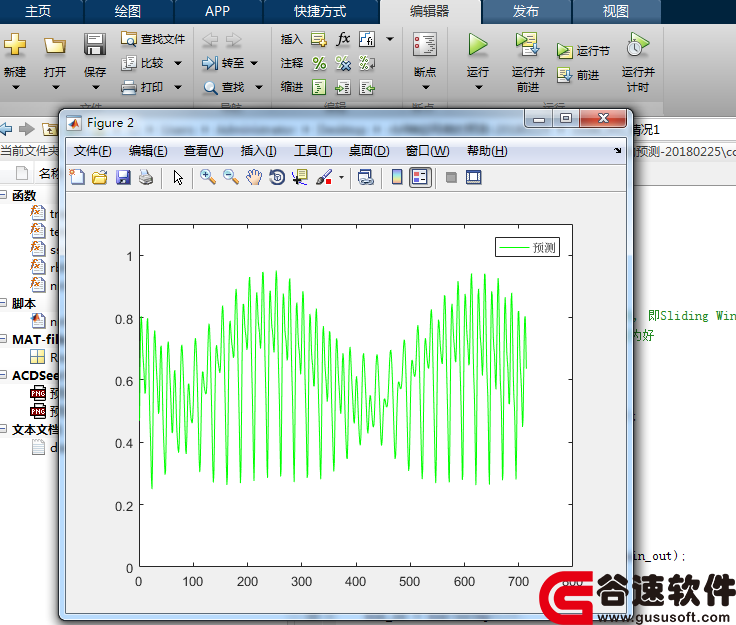Expand the Breakpoints (断点) dropdown arrow

[426, 87]
